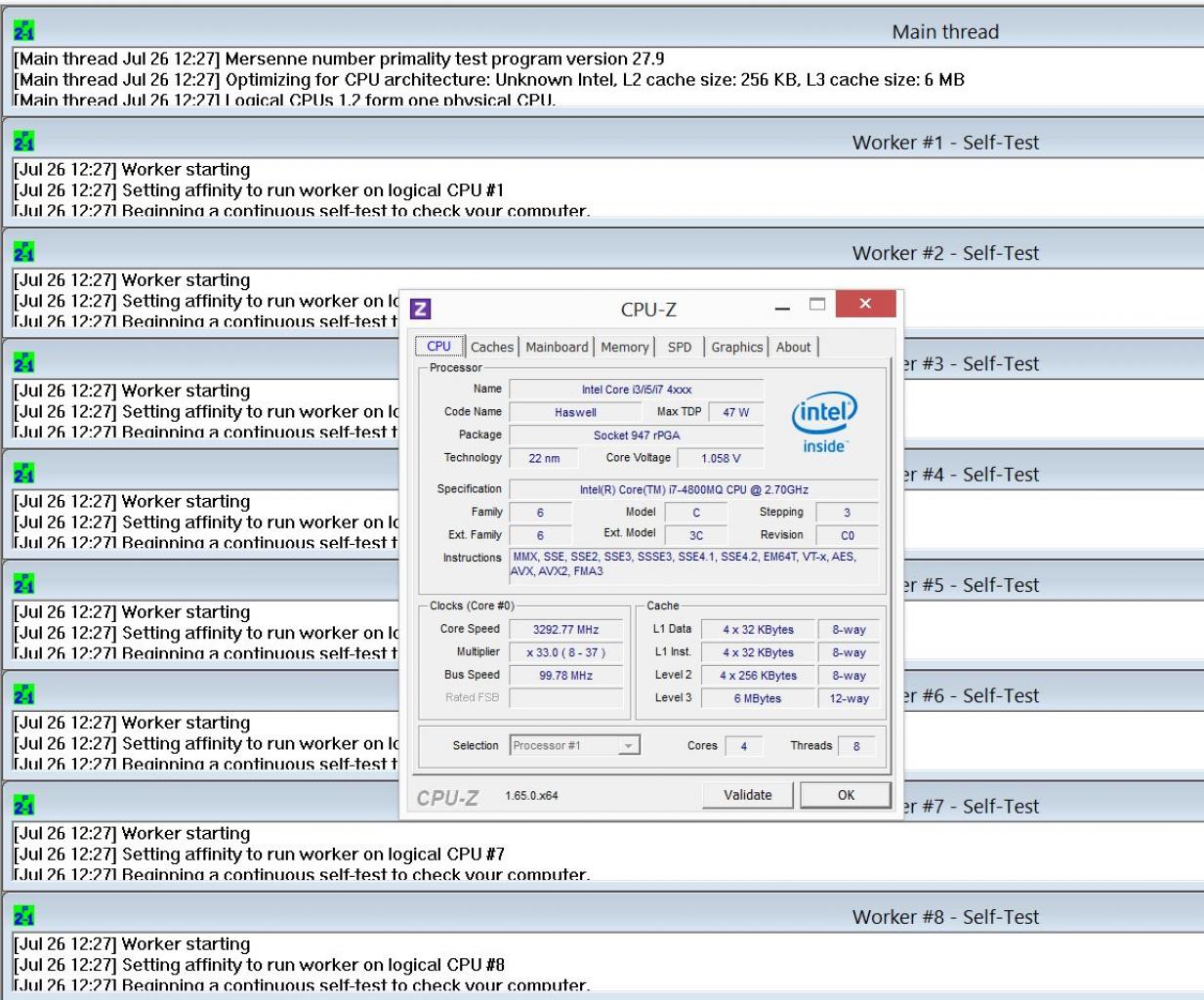Click the Worker #2 - Self-Test title
This screenshot has height=1000, width=1204.
(x=945, y=253)
